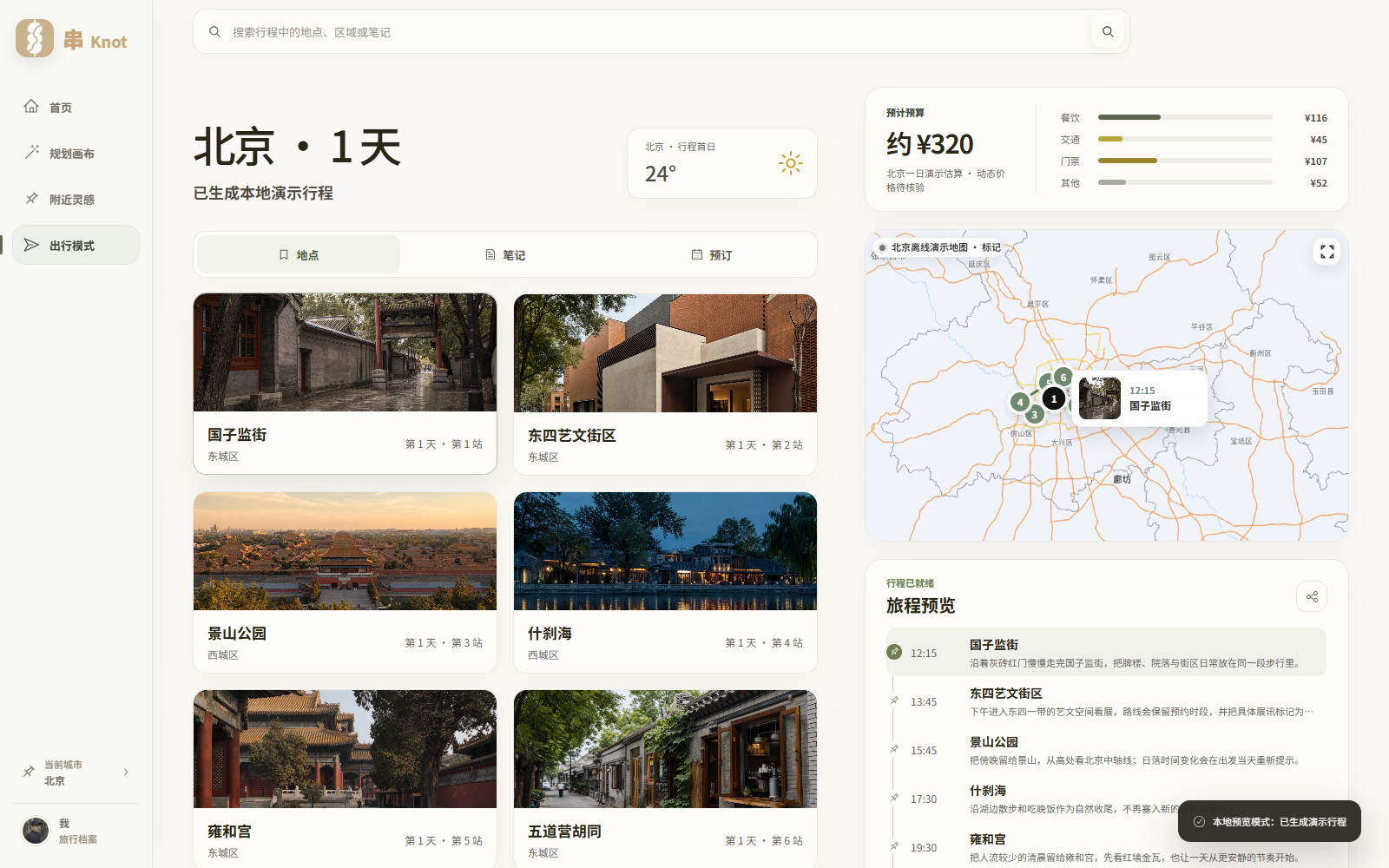Screen dimensions: 1389x868
Task: Select the 17:30 什刹海 itinerary row
Action: point(1106,798)
